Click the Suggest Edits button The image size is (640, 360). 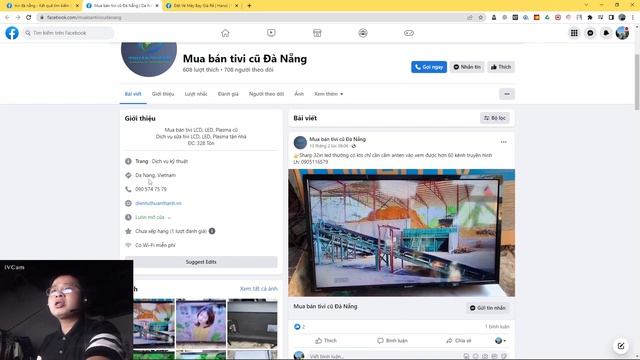coord(201,262)
